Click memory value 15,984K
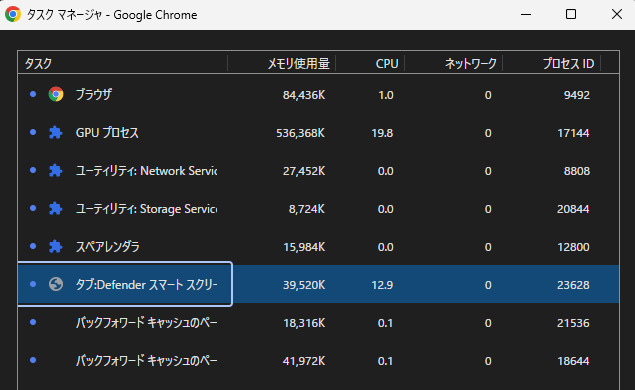Viewport: 635px width, 390px height. tap(304, 247)
